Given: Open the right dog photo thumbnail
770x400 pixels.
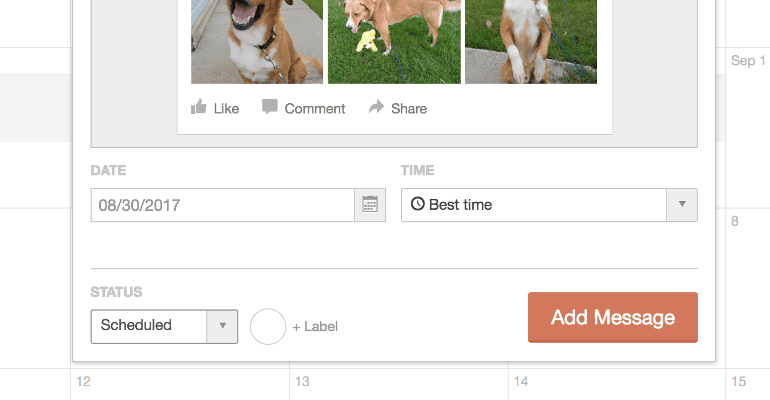Looking at the screenshot, I should tap(531, 41).
